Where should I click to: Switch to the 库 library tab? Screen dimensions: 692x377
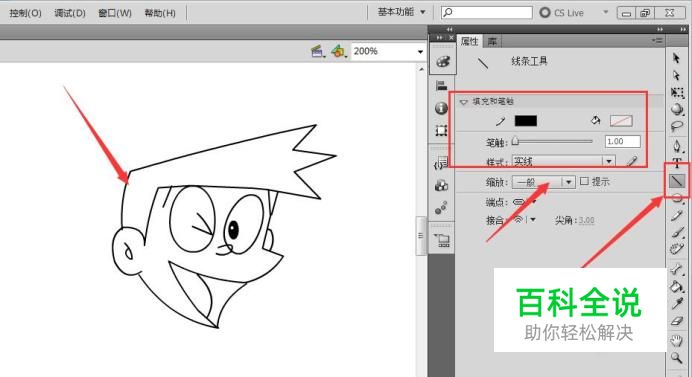[x=492, y=41]
